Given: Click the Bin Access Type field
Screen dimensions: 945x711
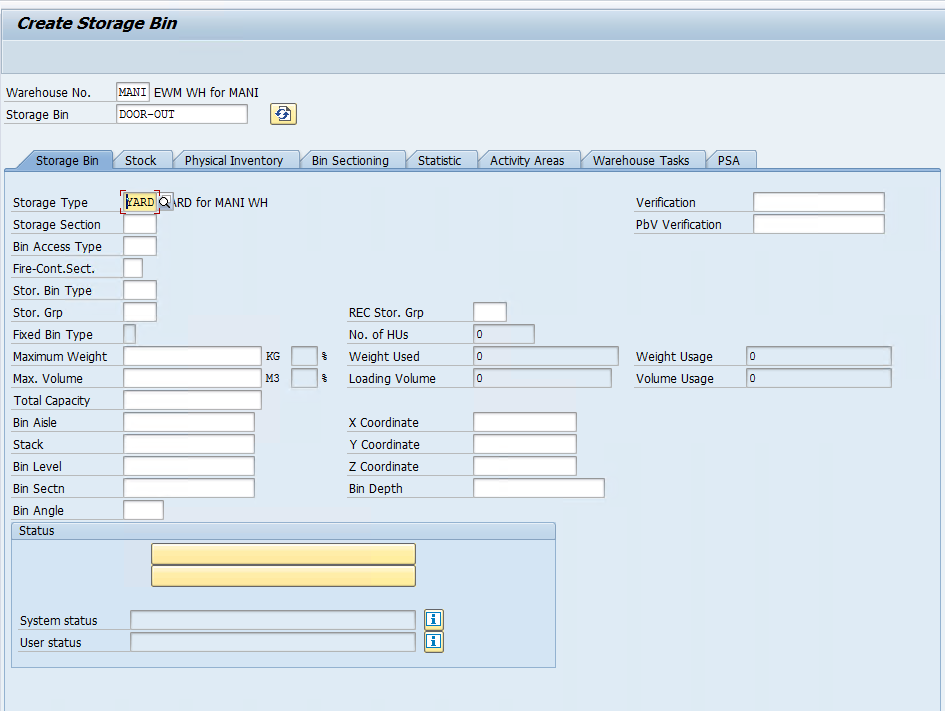Looking at the screenshot, I should pos(140,246).
